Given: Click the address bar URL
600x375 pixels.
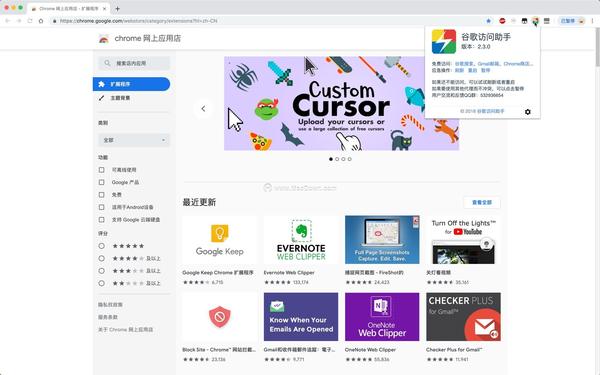Looking at the screenshot, I should [x=139, y=21].
